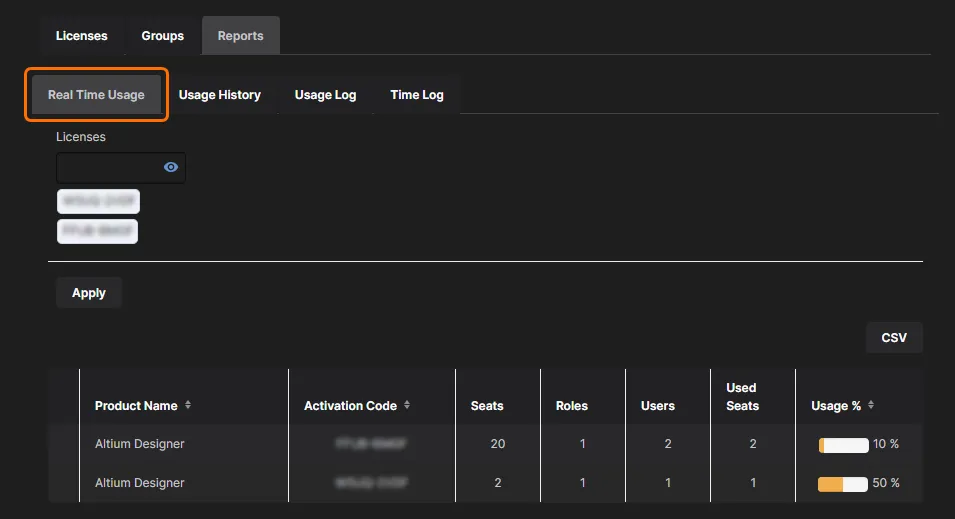
Task: Select the first blurred license tag
Action: point(99,201)
